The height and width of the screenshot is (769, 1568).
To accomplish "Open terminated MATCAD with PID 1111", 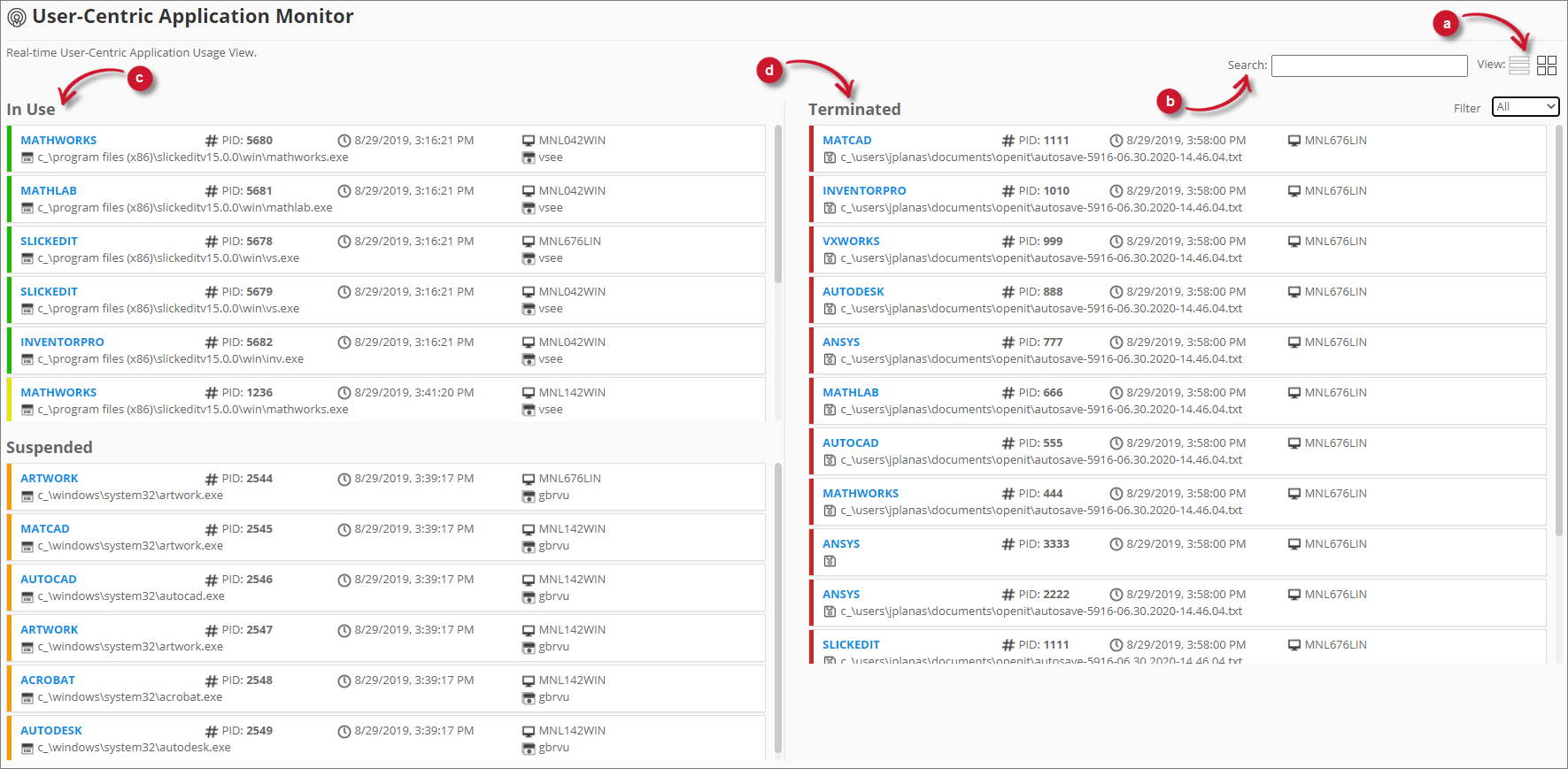I will click(847, 140).
